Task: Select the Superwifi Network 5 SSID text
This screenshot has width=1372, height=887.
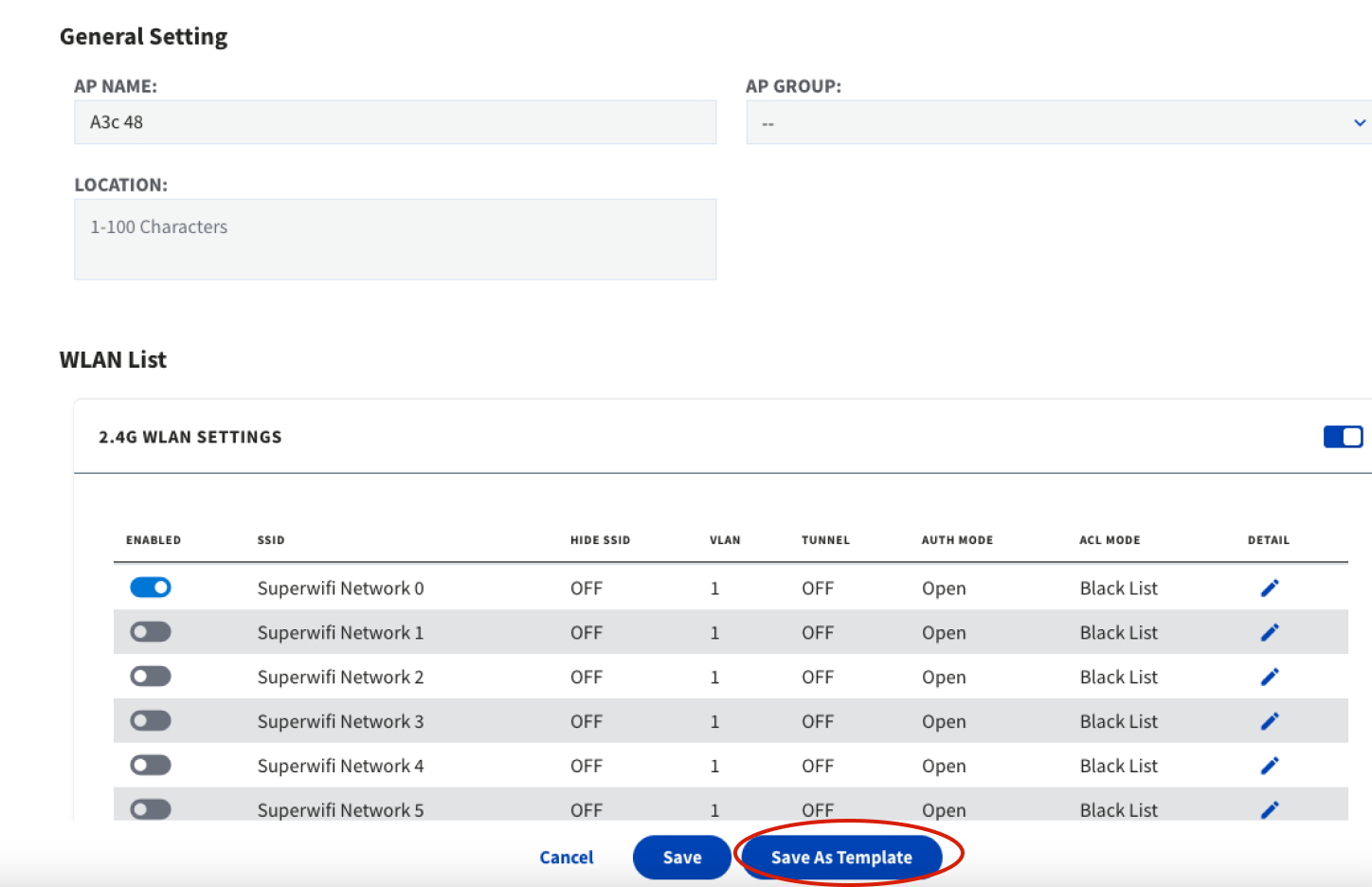Action: (x=340, y=810)
